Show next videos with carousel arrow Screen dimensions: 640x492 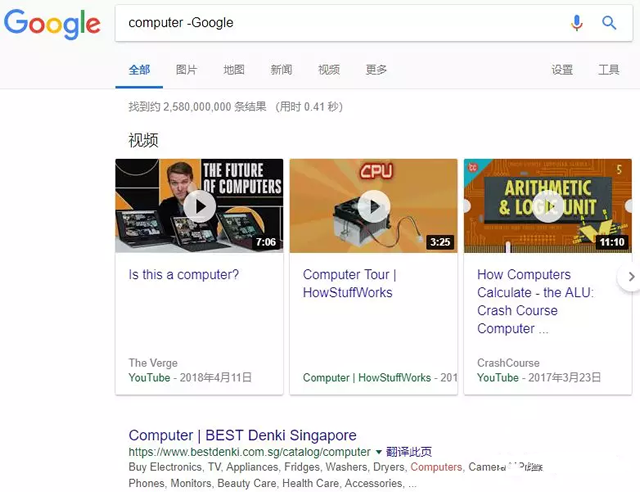(x=631, y=277)
